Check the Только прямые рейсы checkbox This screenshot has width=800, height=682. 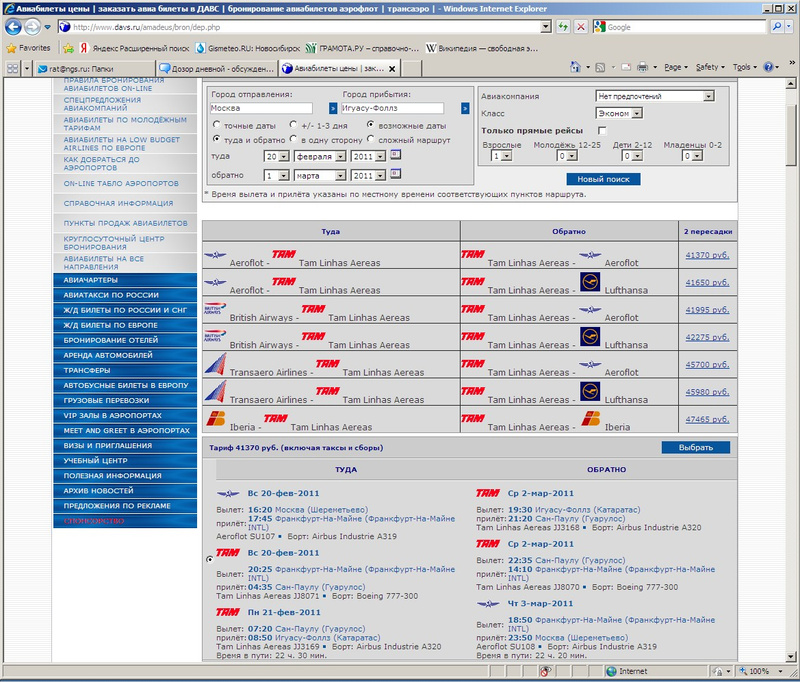point(602,131)
